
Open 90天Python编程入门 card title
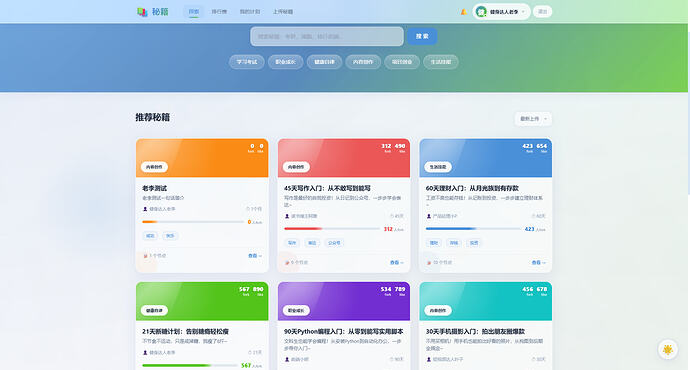point(344,332)
